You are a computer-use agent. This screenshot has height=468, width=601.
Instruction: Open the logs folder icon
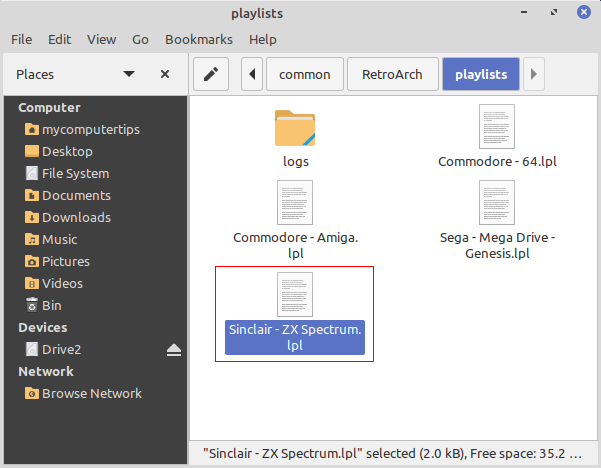295,128
